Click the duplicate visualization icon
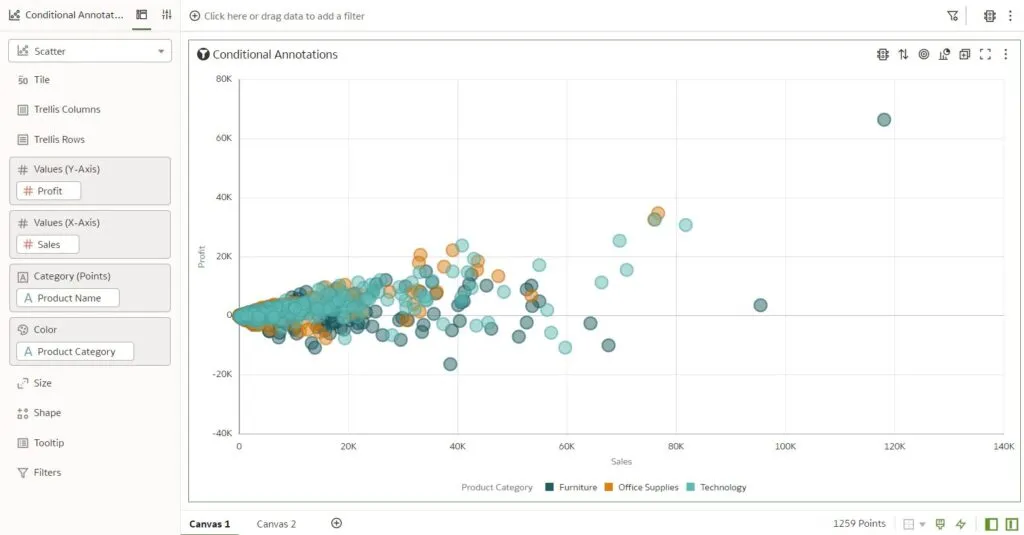This screenshot has height=535, width=1024. pyautogui.click(x=965, y=54)
